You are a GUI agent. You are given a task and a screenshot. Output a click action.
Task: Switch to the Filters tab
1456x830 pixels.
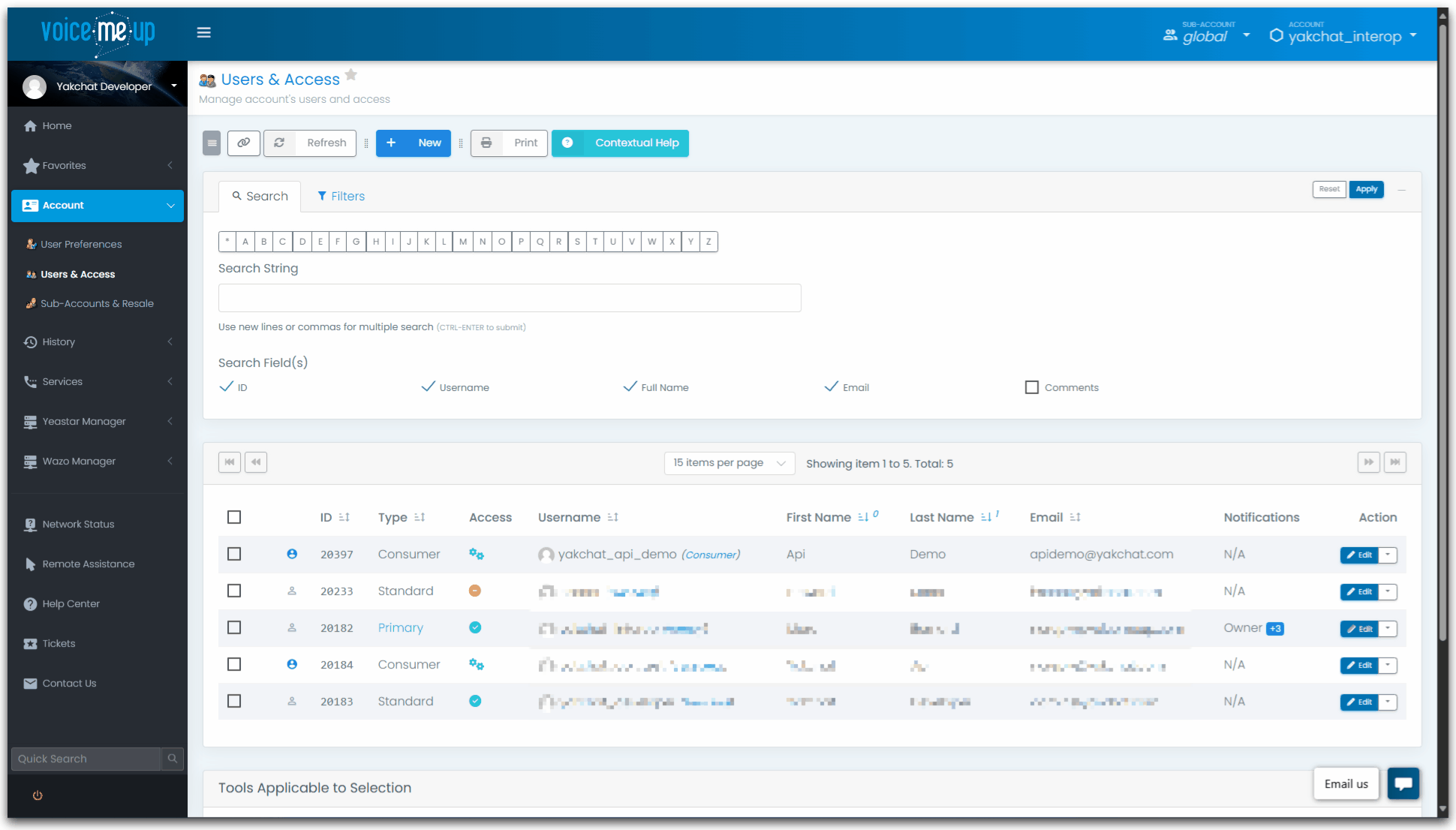tap(341, 196)
